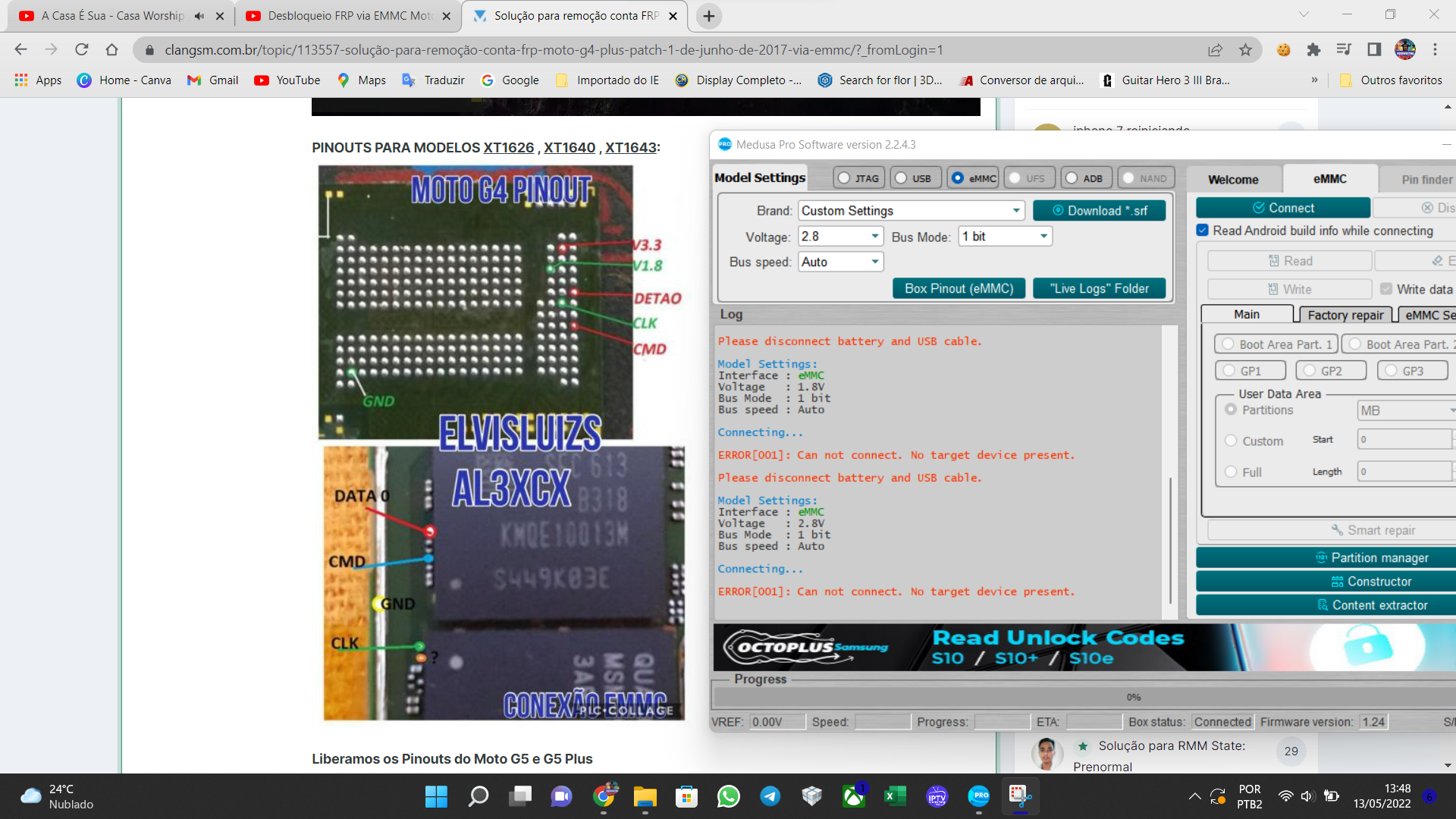Select the JTAG interface radio

click(x=858, y=178)
